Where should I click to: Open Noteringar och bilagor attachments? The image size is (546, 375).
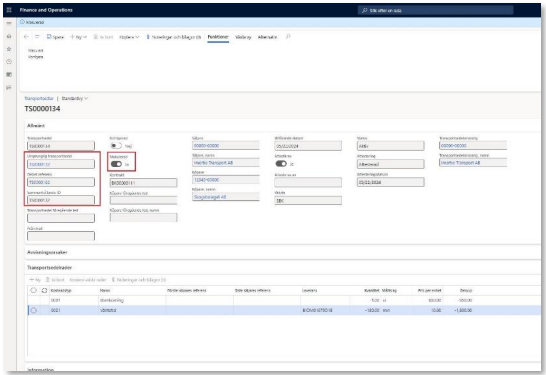(173, 37)
